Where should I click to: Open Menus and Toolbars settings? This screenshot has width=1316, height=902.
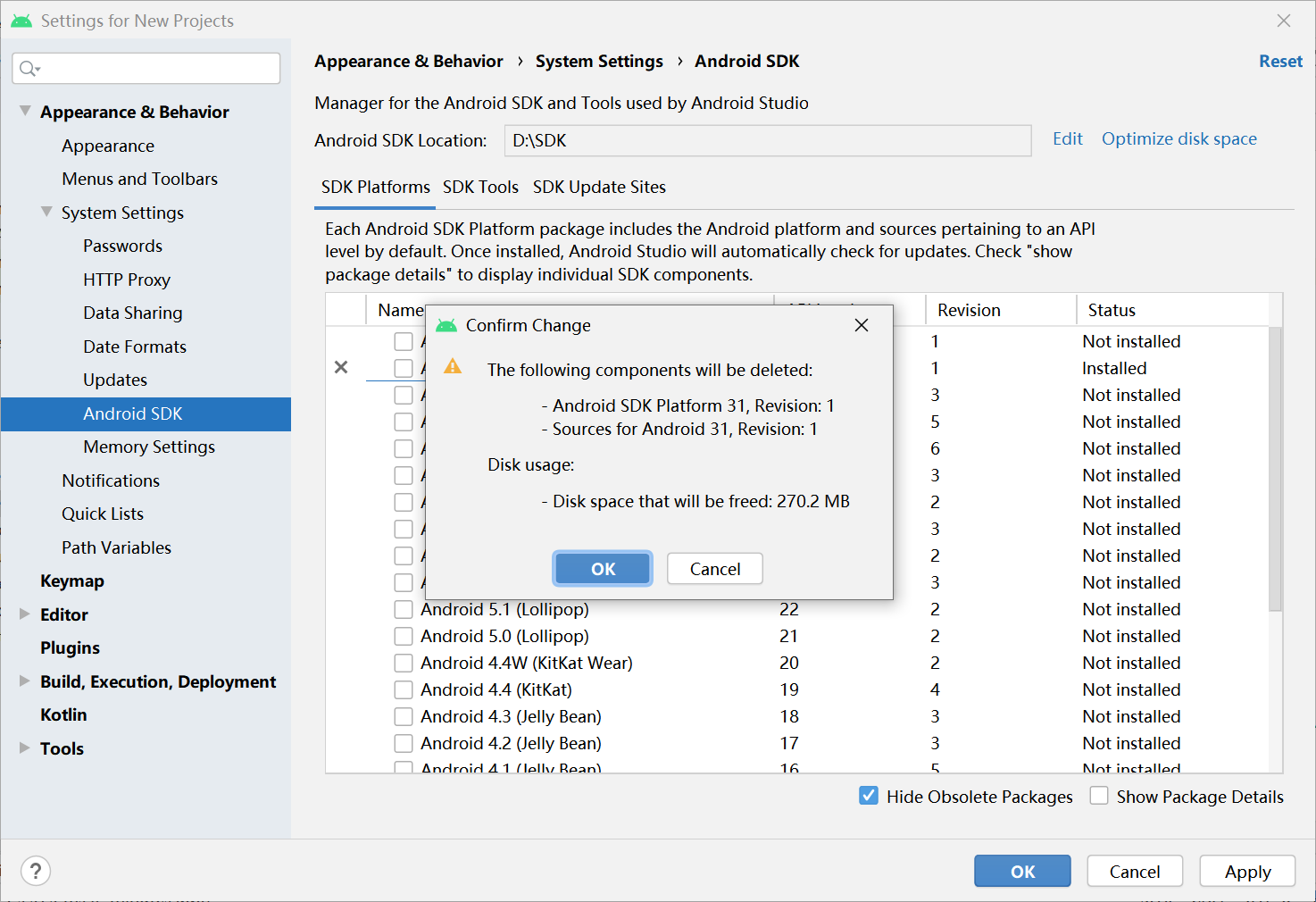tap(140, 179)
